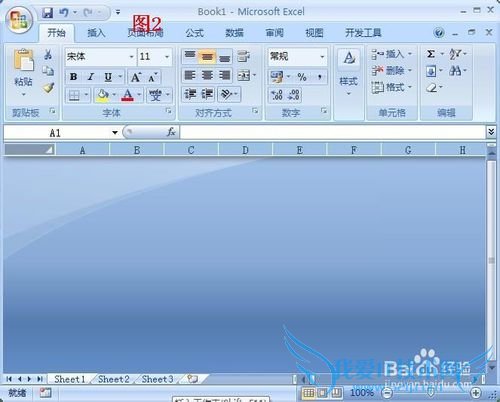Apply the yellow fill color
The image size is (500, 402).
point(102,95)
